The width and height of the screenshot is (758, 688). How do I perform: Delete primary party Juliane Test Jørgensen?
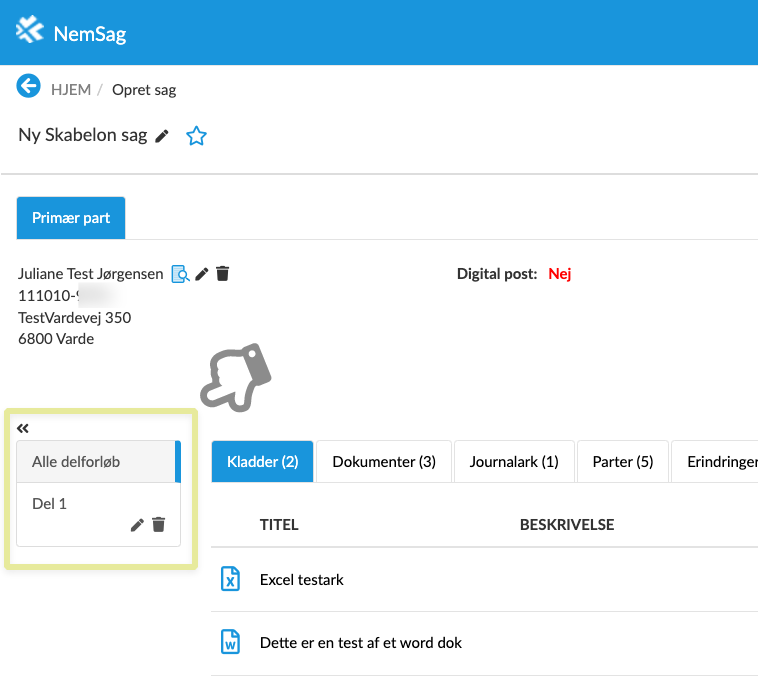point(222,274)
